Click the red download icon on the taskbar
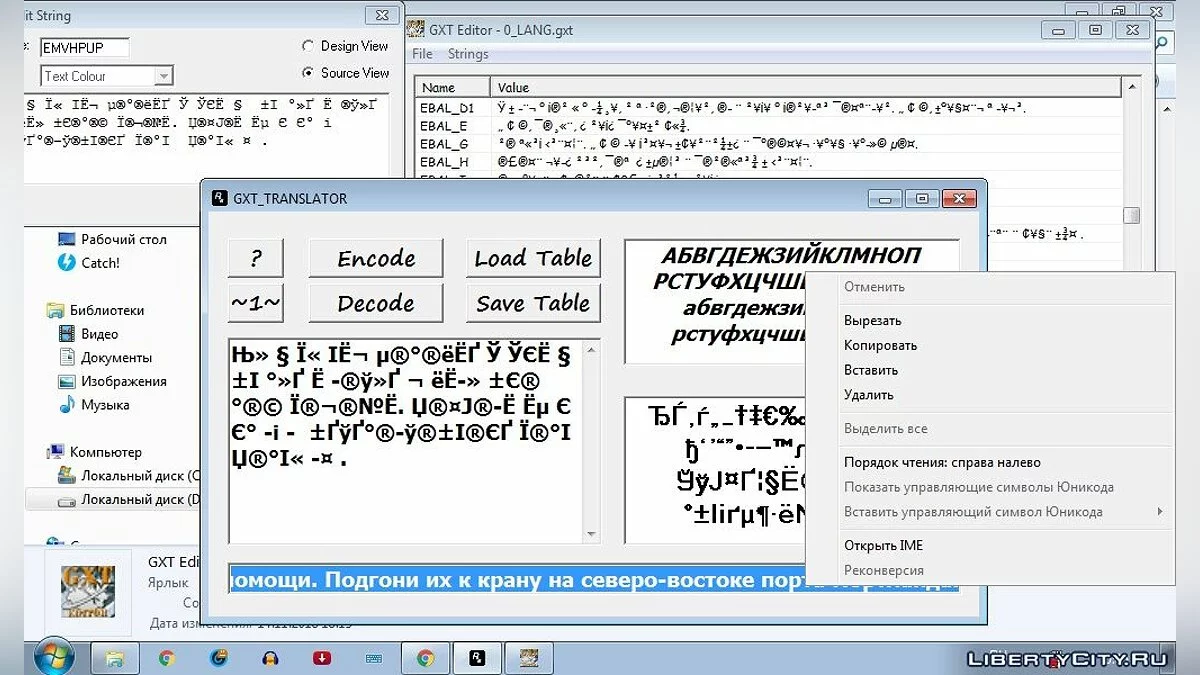 coord(321,657)
